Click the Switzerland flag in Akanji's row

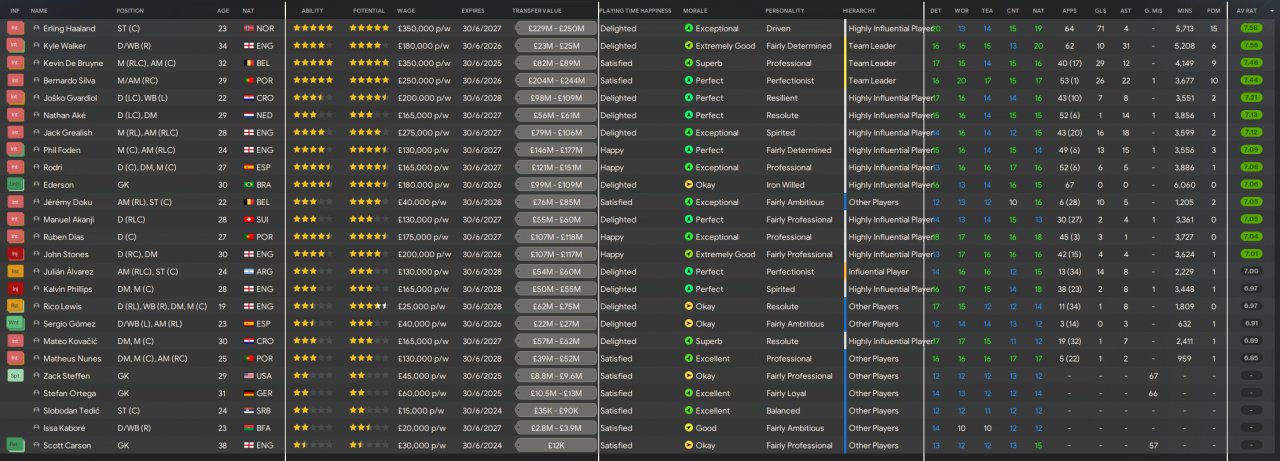(249, 220)
